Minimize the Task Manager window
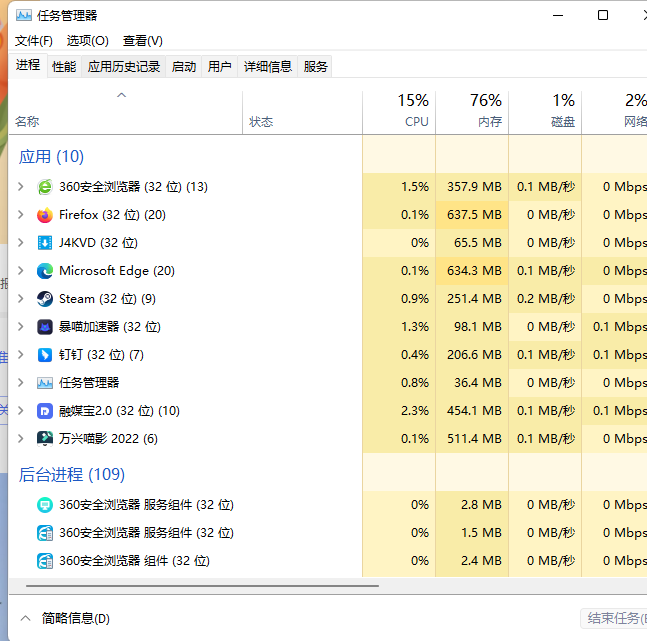The width and height of the screenshot is (647, 641). point(558,15)
